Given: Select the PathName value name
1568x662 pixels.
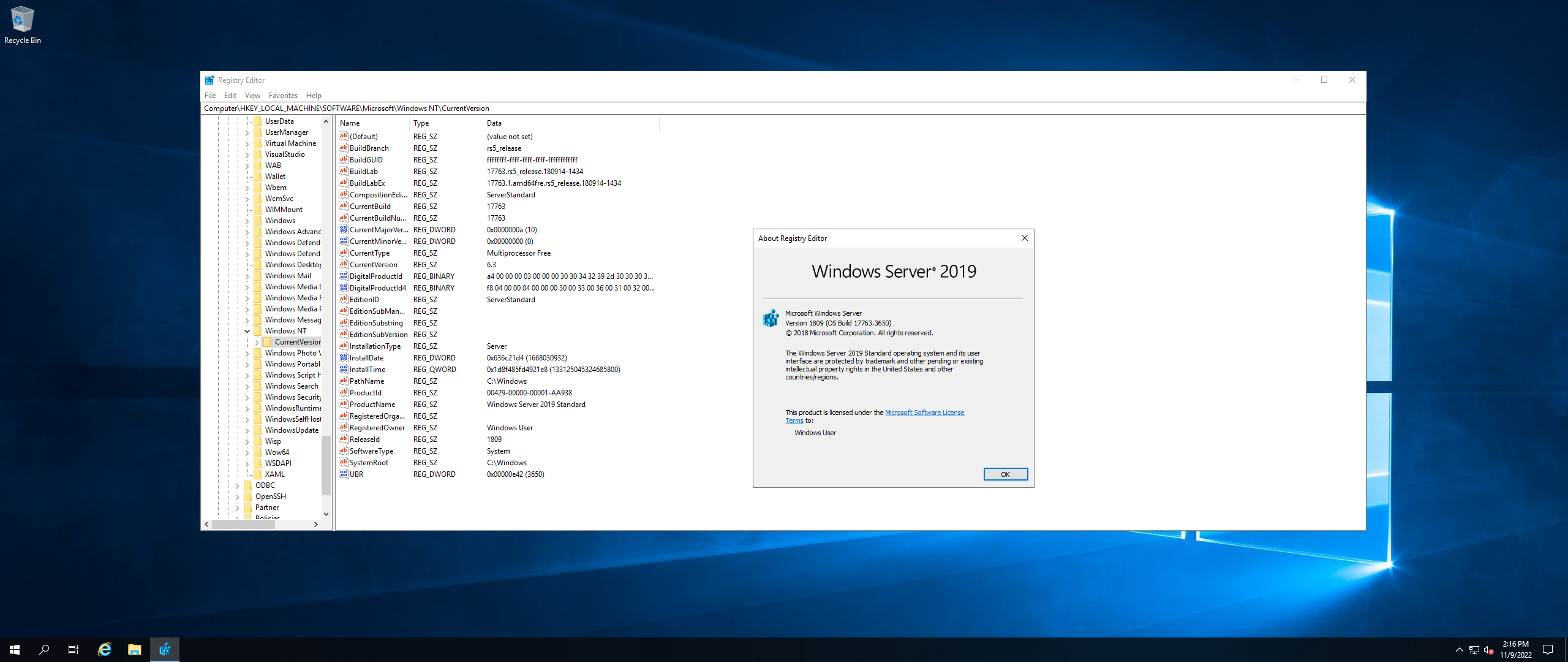Looking at the screenshot, I should point(366,381).
